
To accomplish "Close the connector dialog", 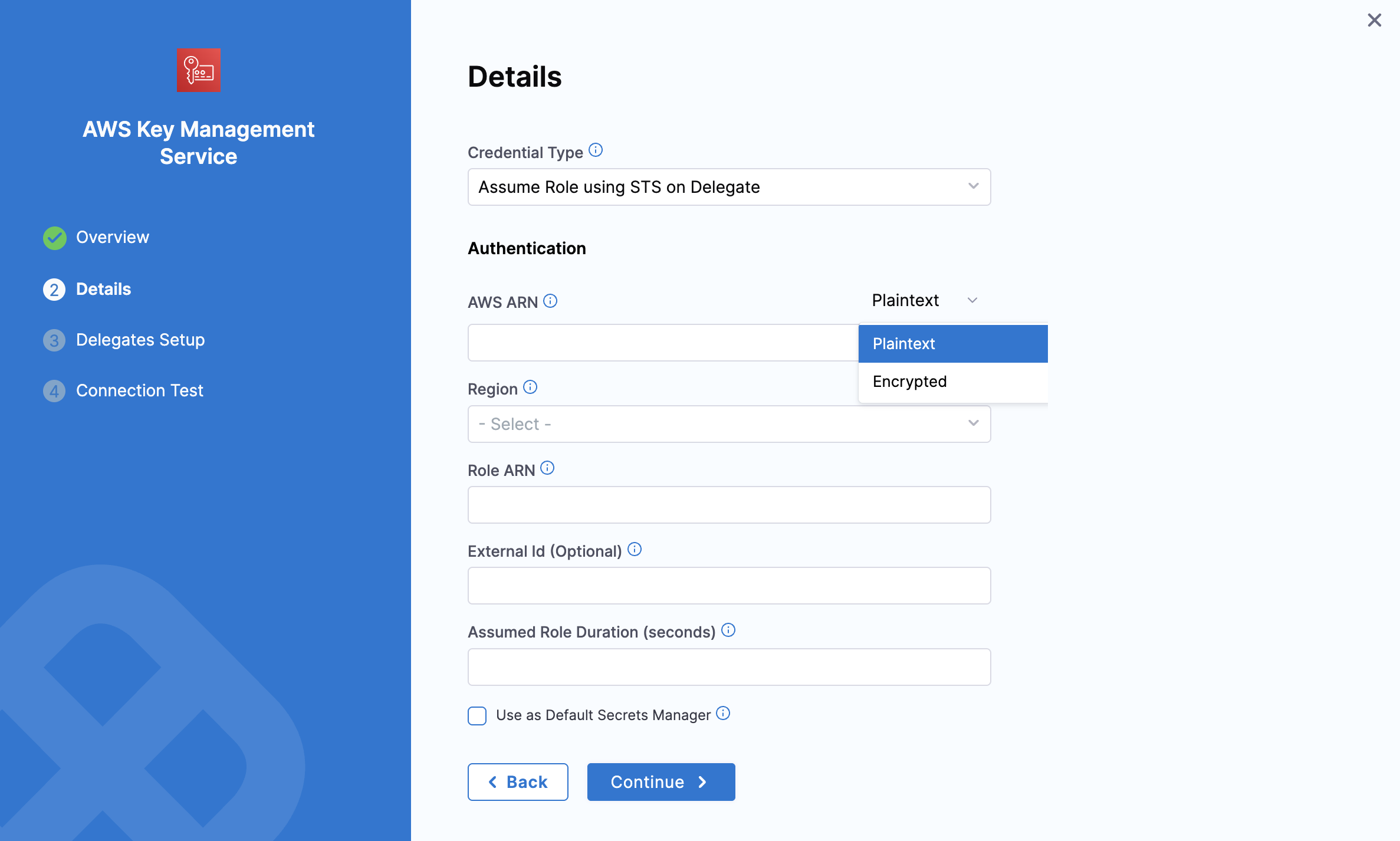I will 1374,21.
